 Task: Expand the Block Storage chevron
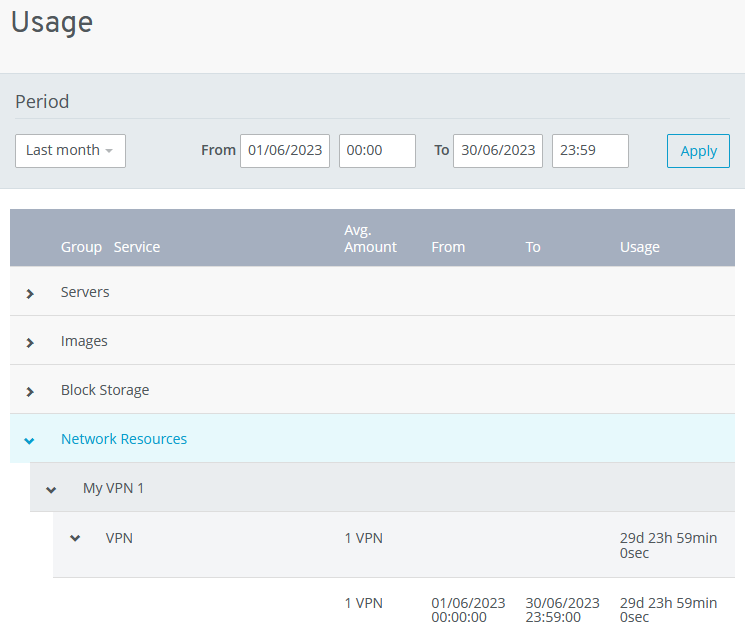tap(30, 391)
